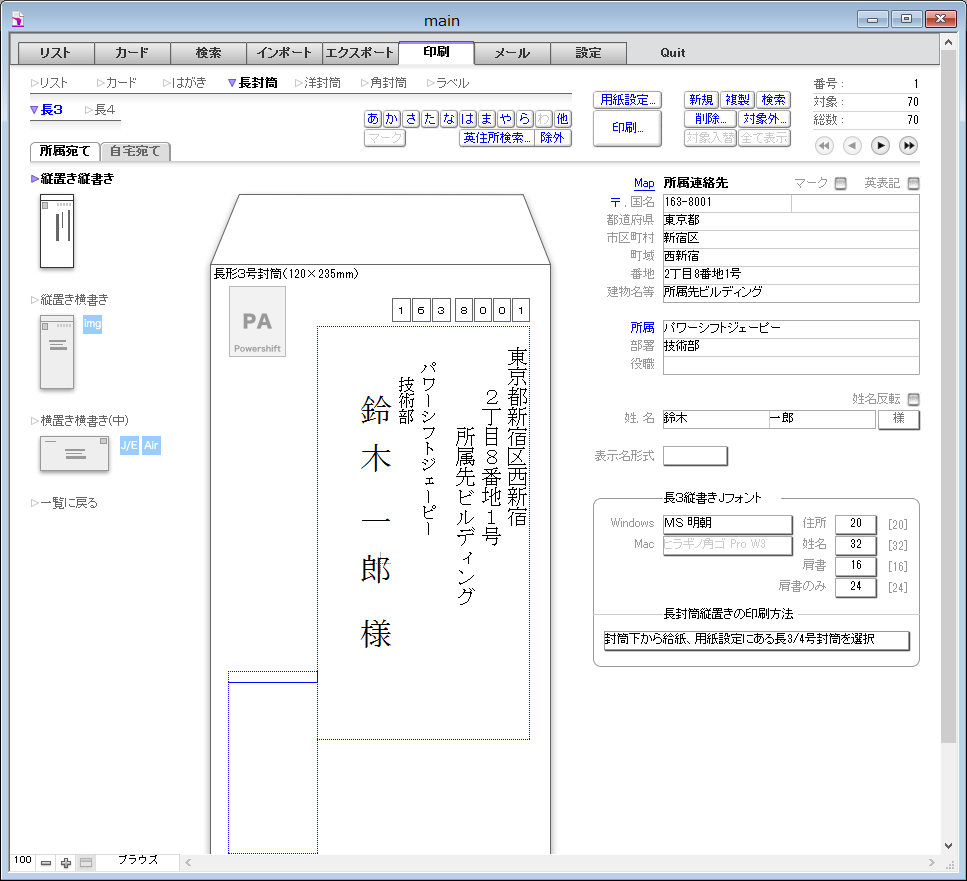This screenshot has height=881, width=967.
Task: Zoom in with the plus icon
Action: 66,862
